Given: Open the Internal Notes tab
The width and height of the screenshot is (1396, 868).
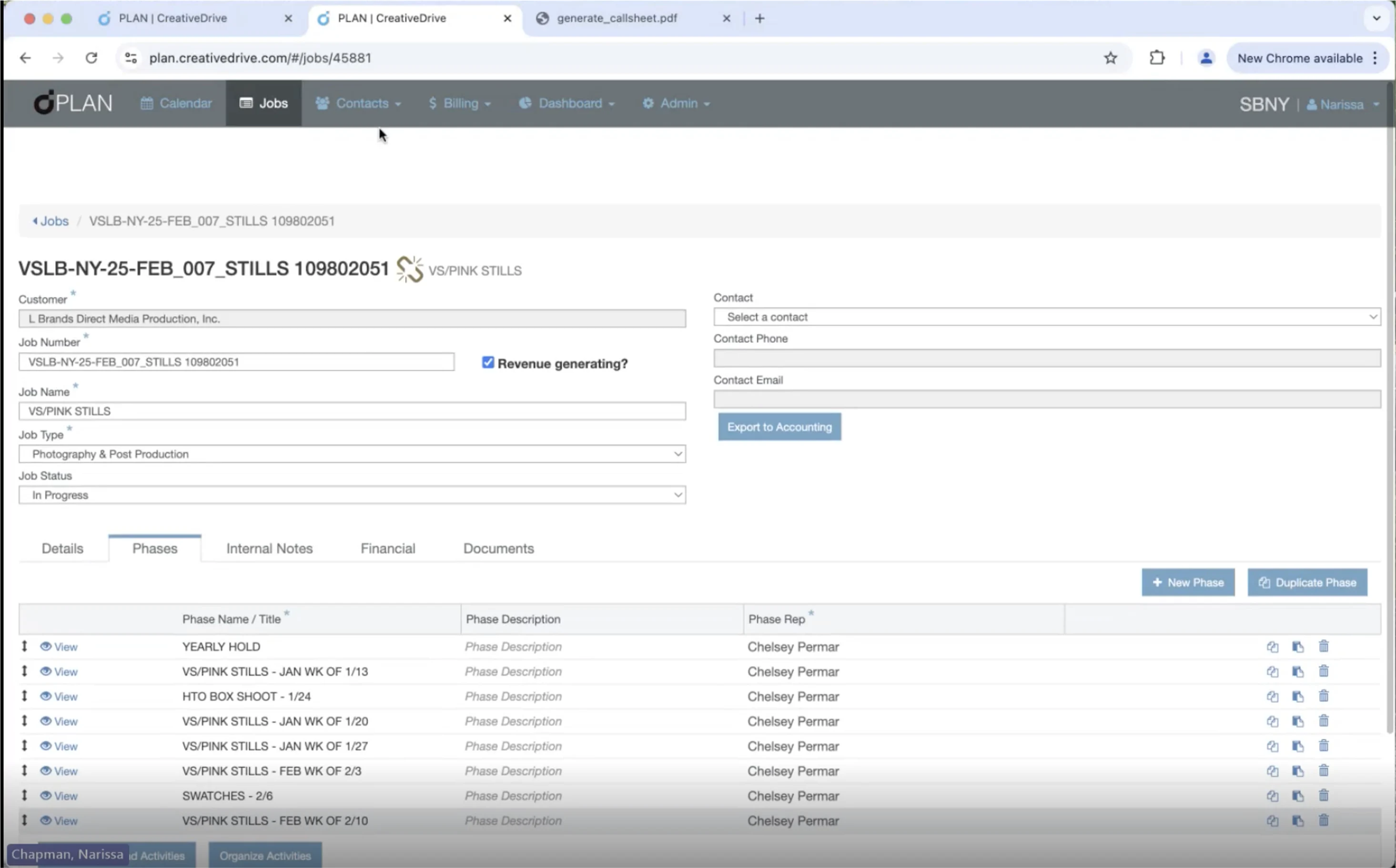Looking at the screenshot, I should pyautogui.click(x=269, y=548).
